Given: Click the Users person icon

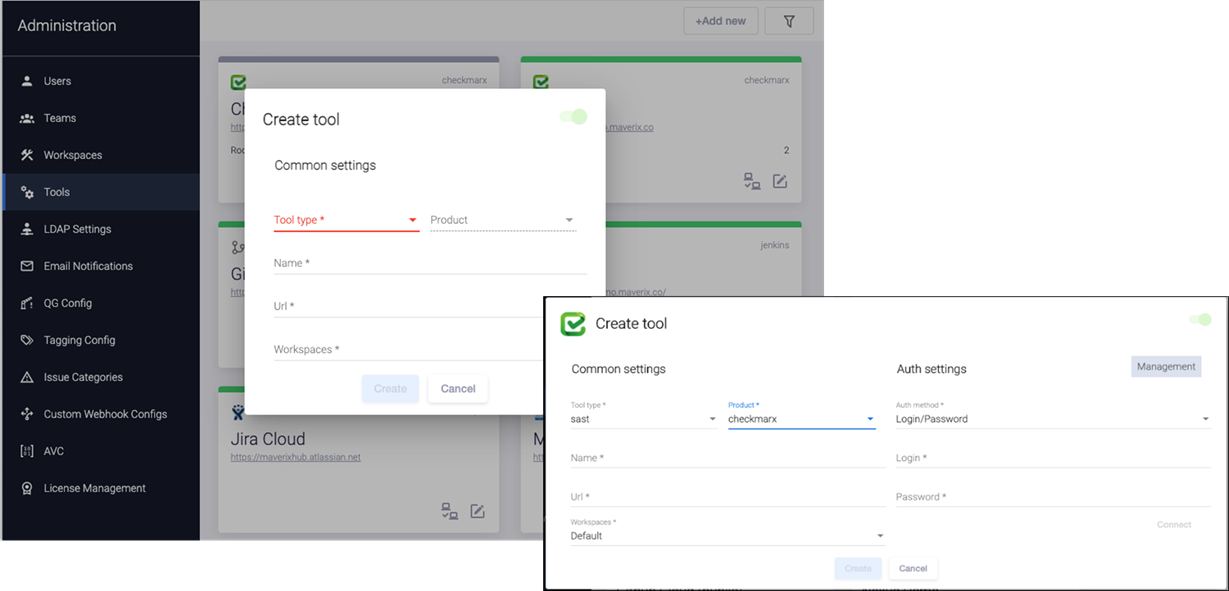Looking at the screenshot, I should click(27, 81).
